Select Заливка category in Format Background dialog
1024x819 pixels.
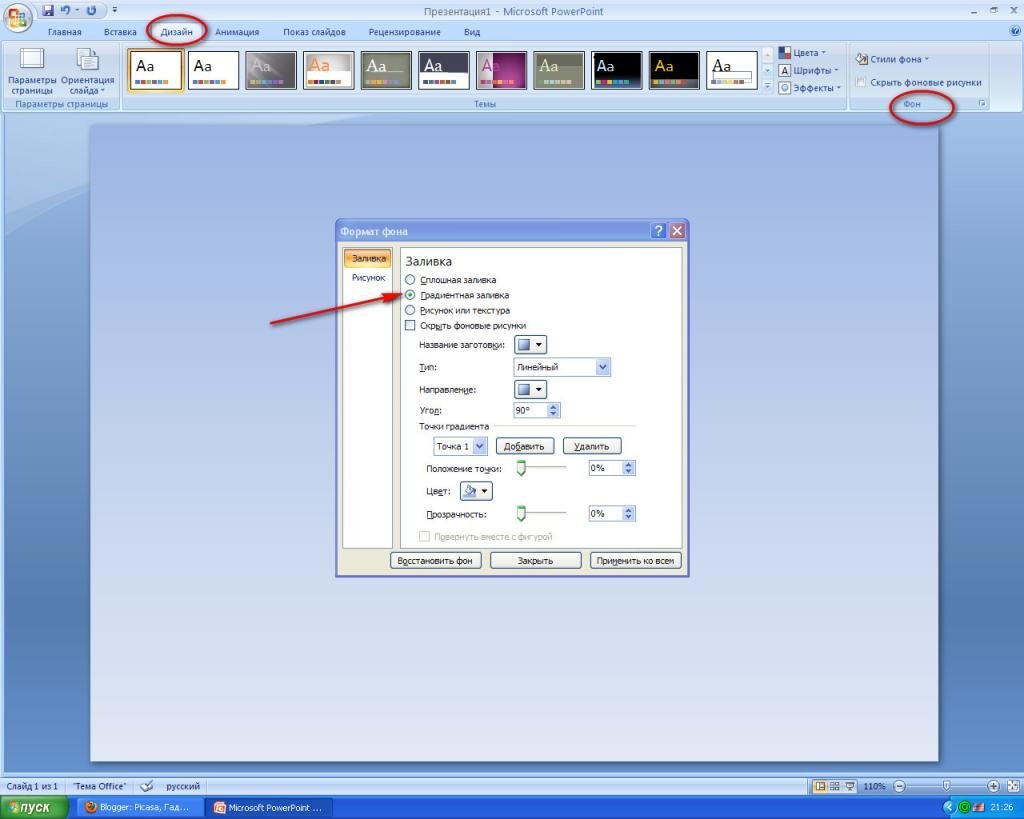pos(368,259)
